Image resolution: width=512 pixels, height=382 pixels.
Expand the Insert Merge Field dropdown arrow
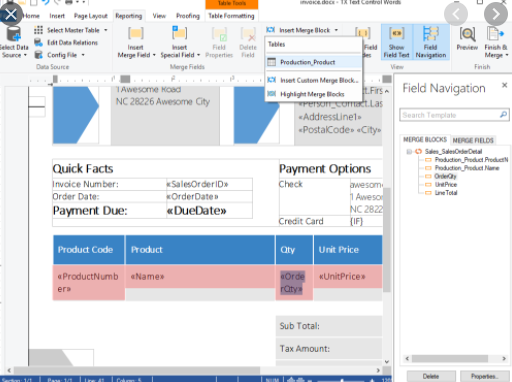[154, 55]
